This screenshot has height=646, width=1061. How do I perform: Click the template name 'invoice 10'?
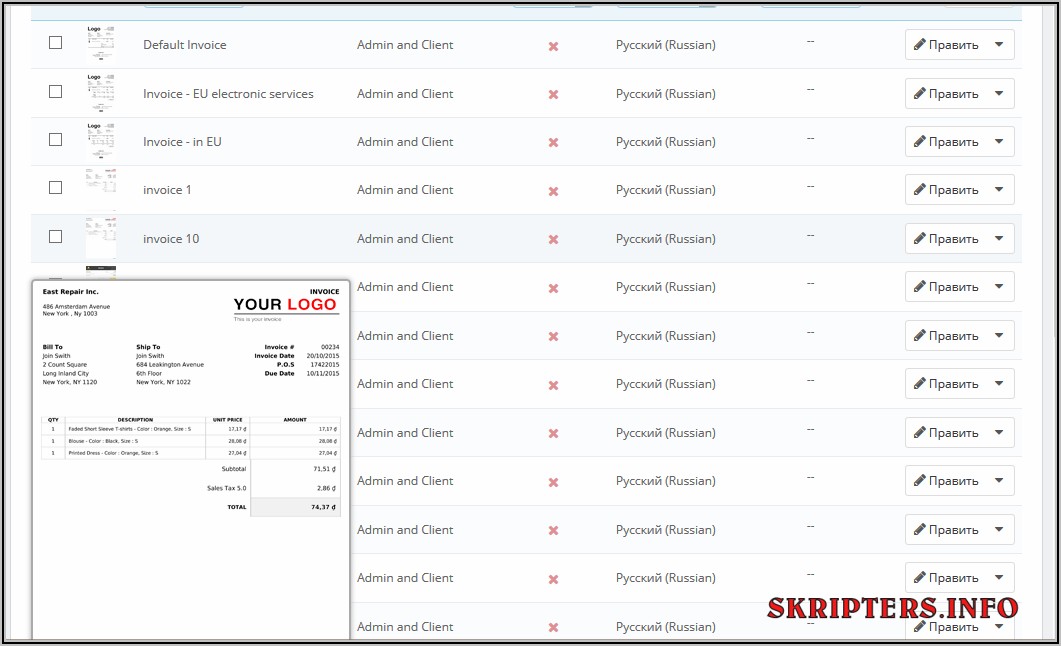171,238
